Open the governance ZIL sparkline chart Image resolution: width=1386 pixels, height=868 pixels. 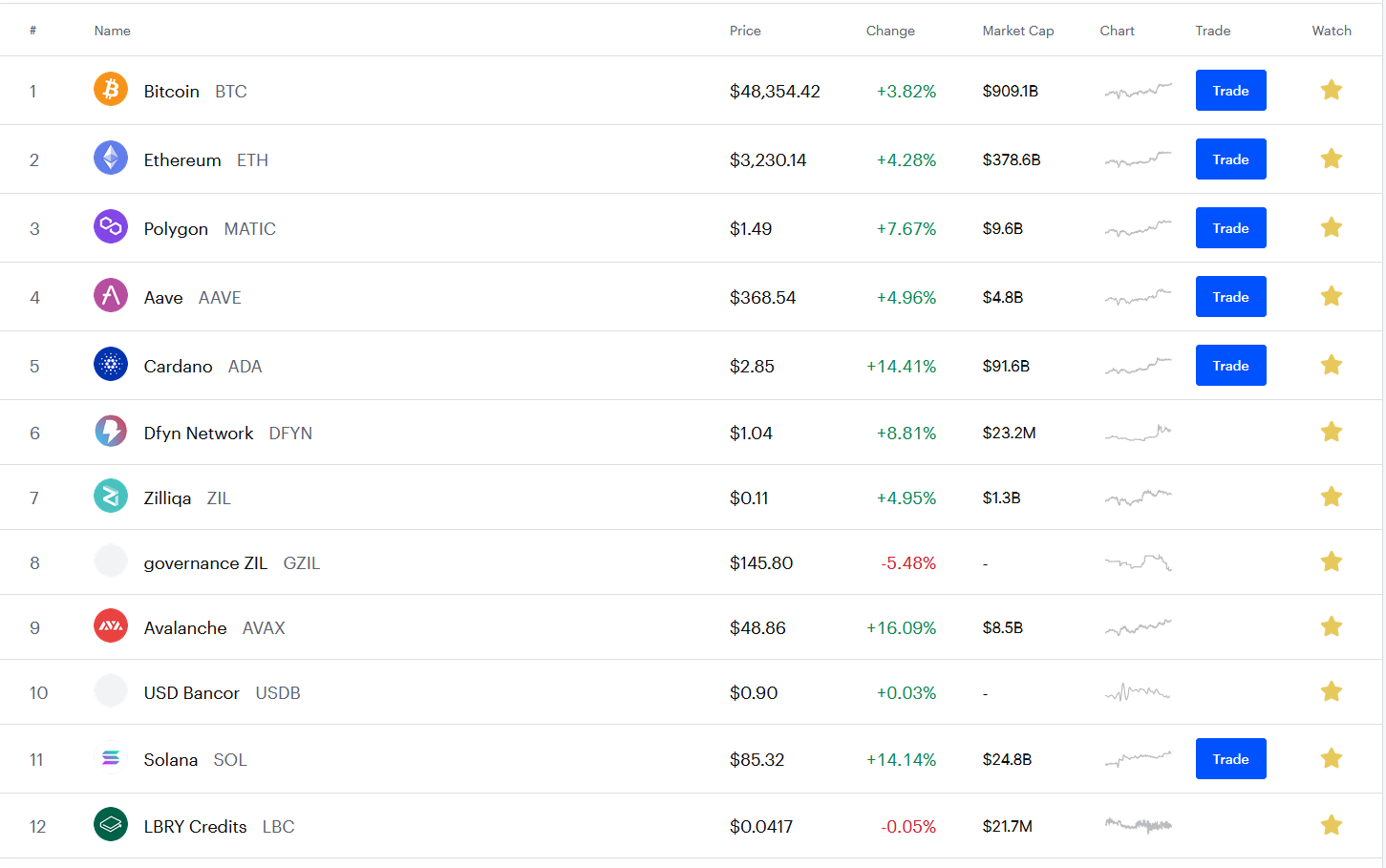pyautogui.click(x=1139, y=562)
